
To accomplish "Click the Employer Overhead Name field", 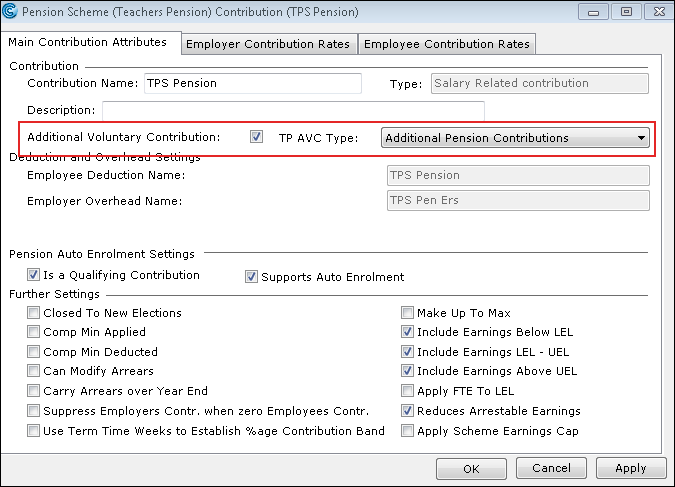I will (518, 201).
